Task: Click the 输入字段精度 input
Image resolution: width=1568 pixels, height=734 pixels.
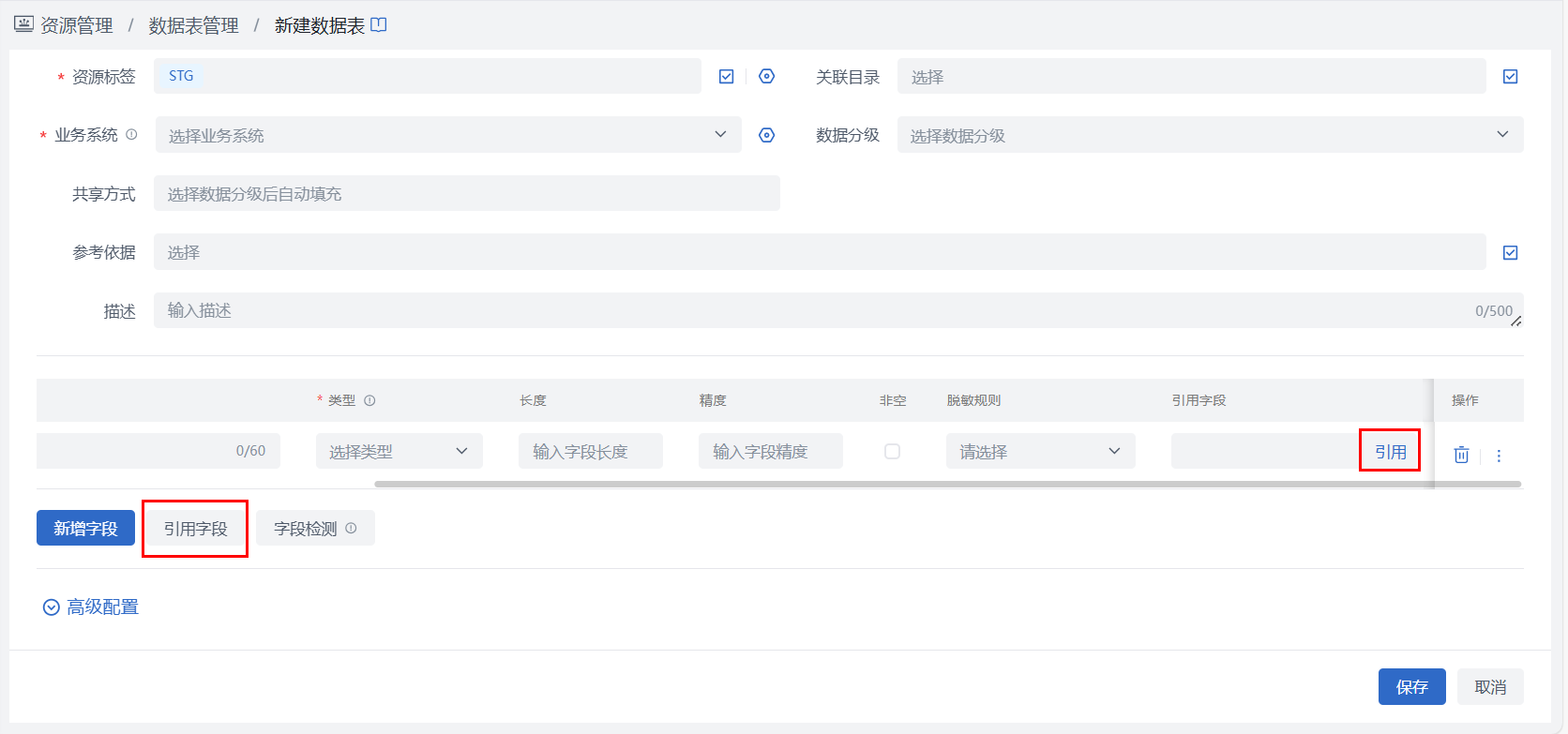Action: point(771,451)
